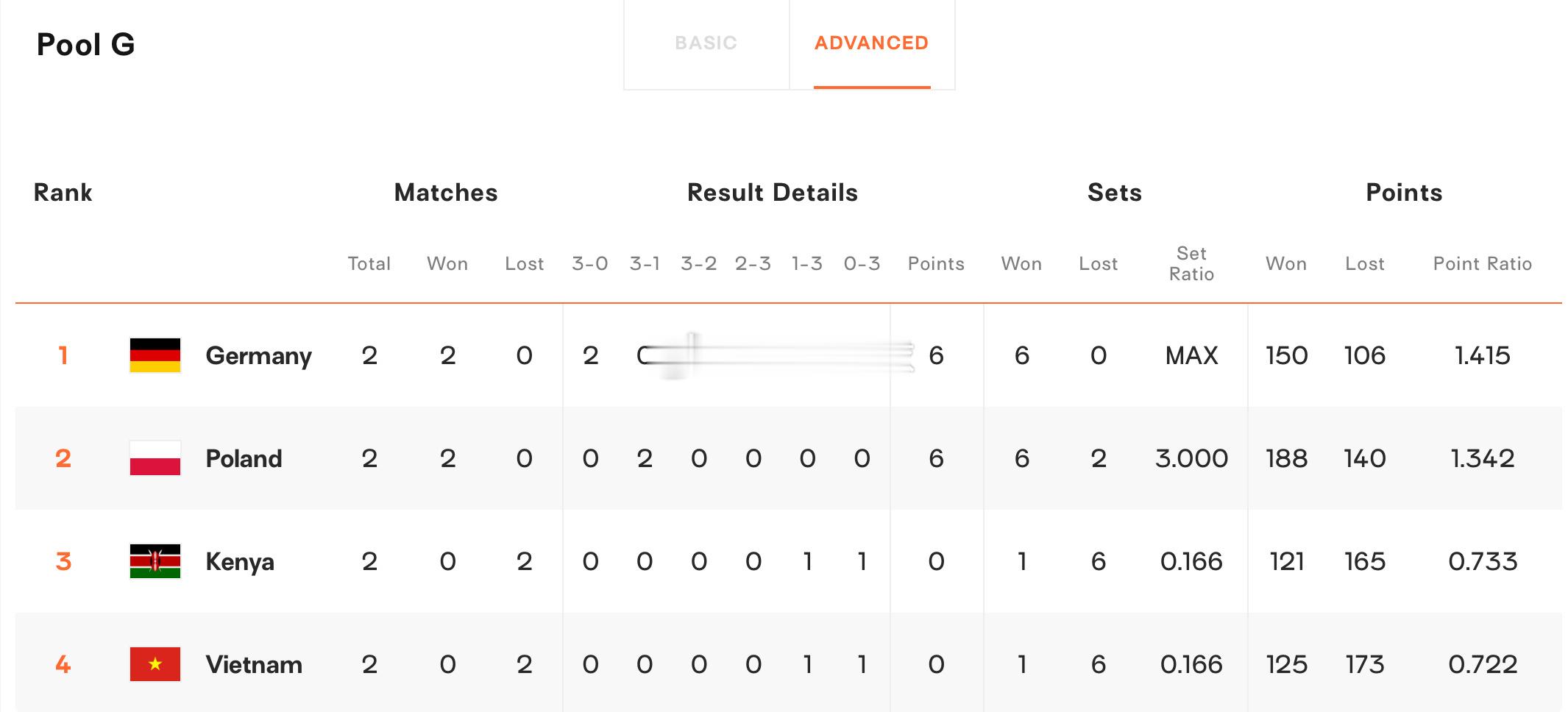Click Germany's 1.415 point ratio

[1483, 356]
